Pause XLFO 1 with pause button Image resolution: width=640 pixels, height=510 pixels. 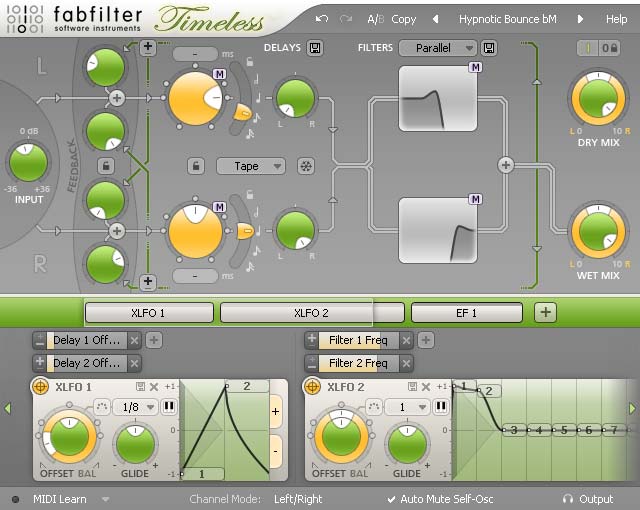tap(169, 406)
